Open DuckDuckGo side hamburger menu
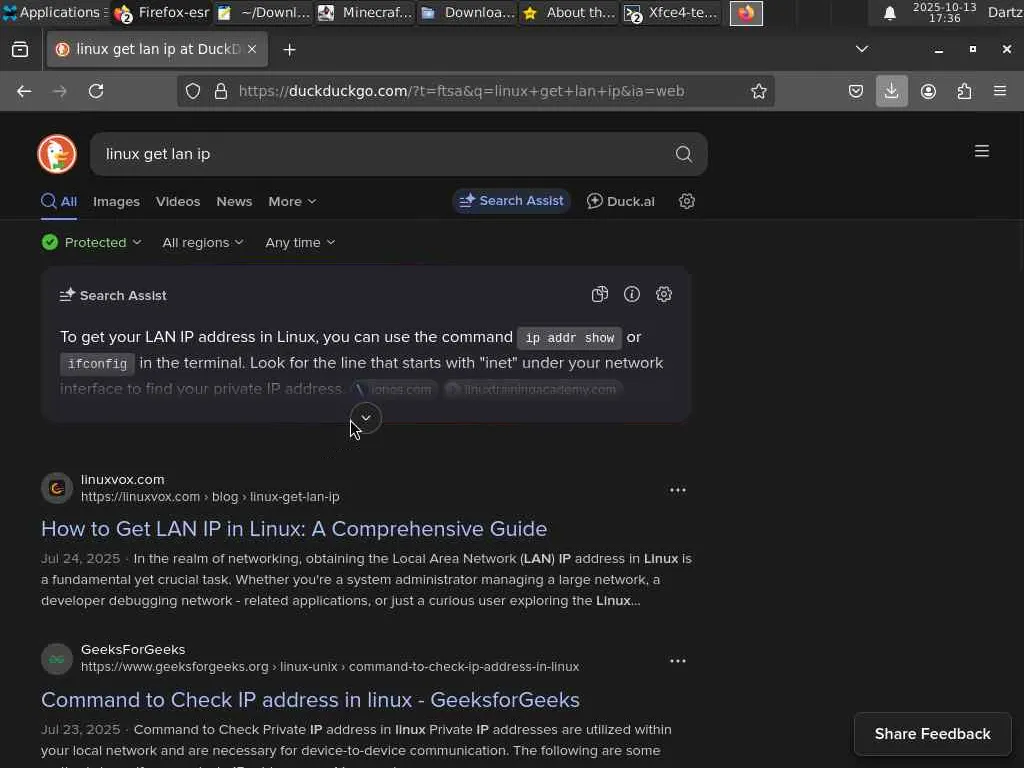Screen dimensions: 1024x768 982,151
